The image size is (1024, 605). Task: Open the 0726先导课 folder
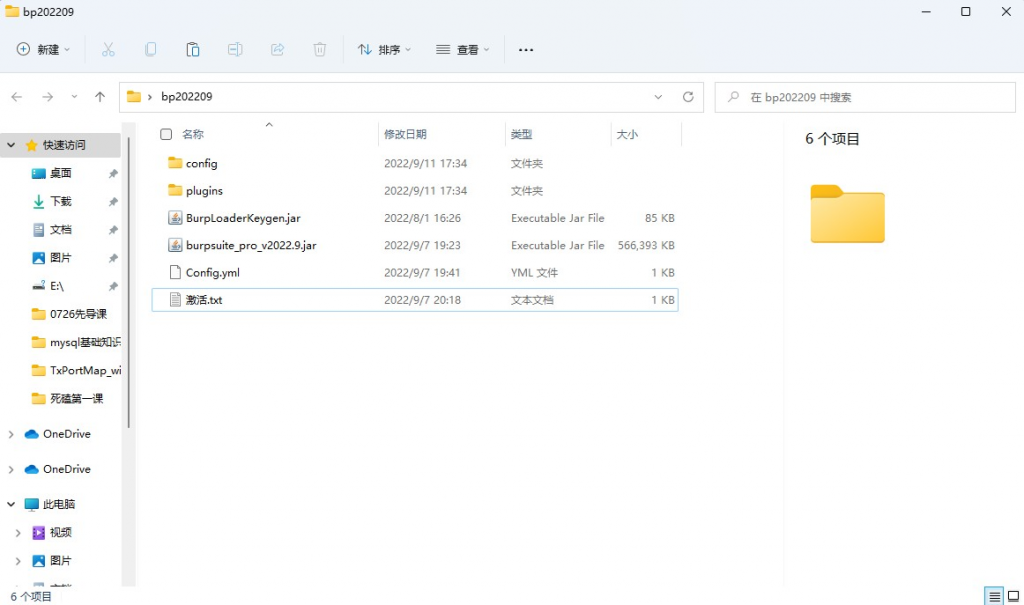[x=78, y=314]
